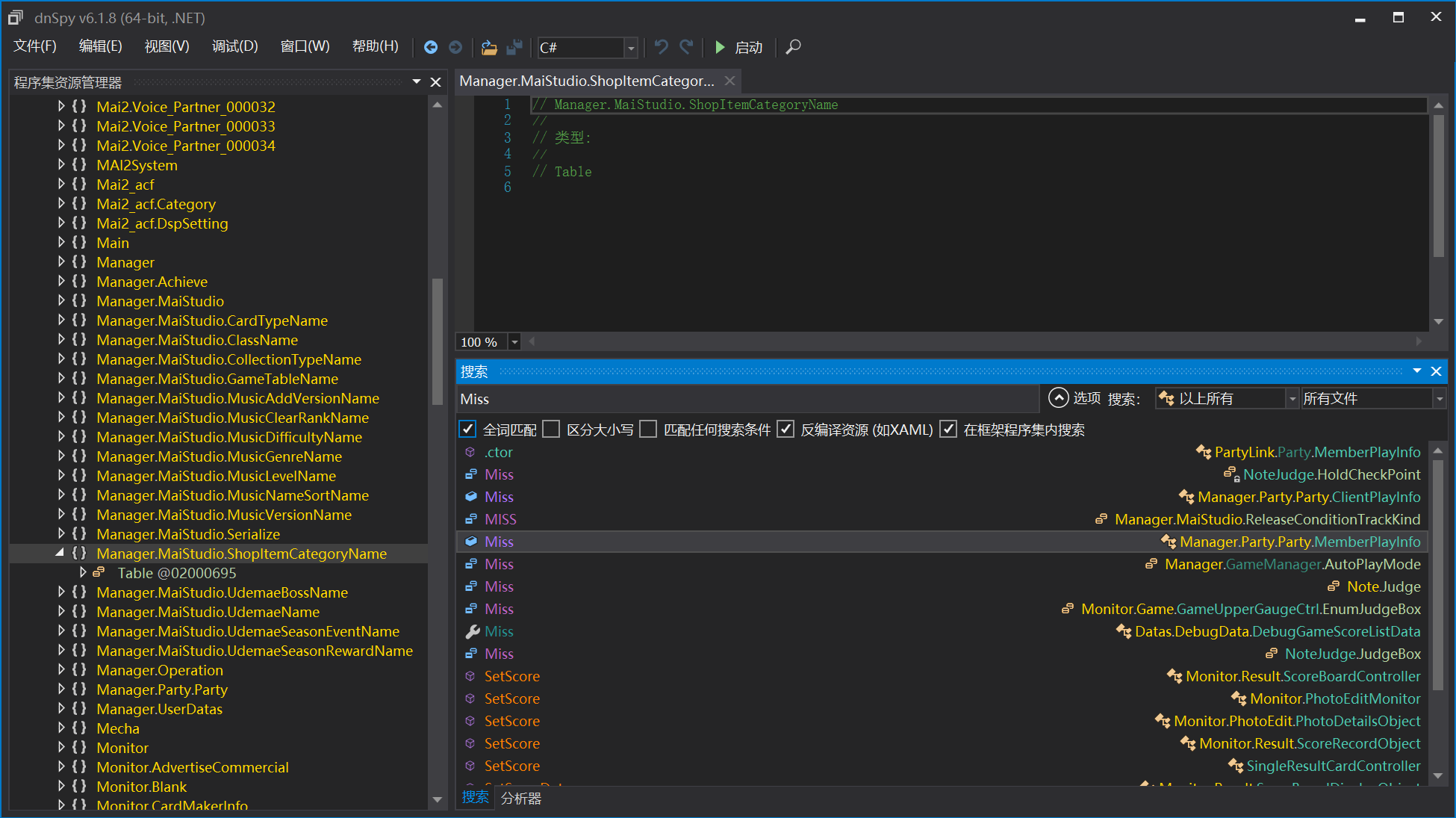Open the search panel options arrow menu
Image resolution: width=1456 pixels, height=818 pixels.
(1416, 371)
